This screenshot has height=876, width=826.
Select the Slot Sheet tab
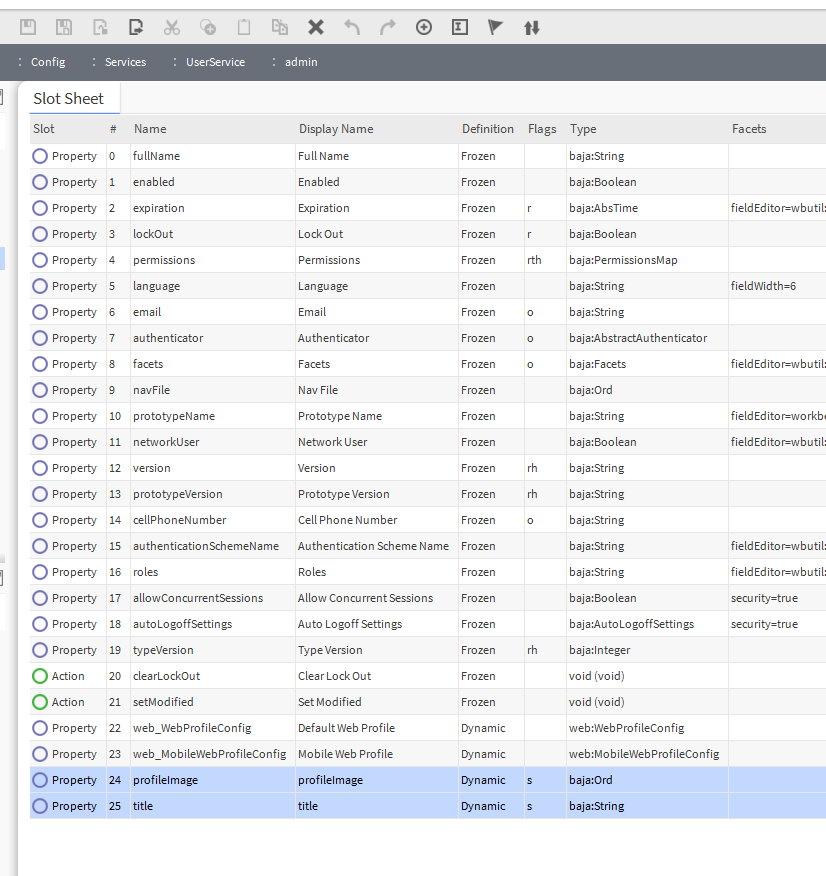click(68, 98)
